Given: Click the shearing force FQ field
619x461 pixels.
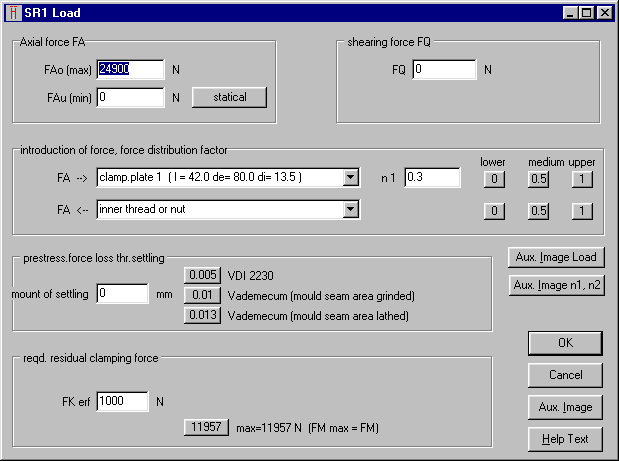Looking at the screenshot, I should 443,70.
